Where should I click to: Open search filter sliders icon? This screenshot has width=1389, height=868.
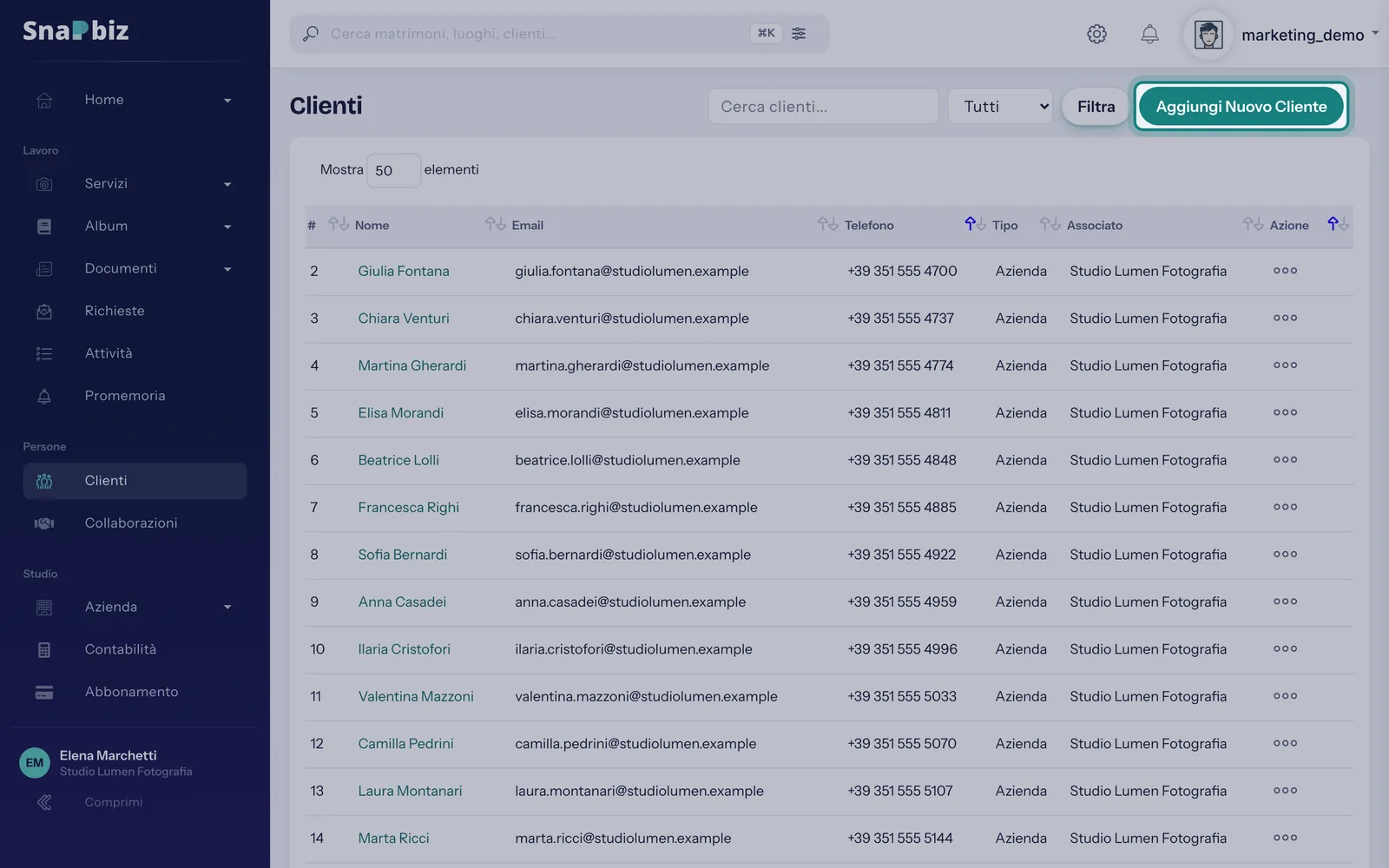click(799, 33)
